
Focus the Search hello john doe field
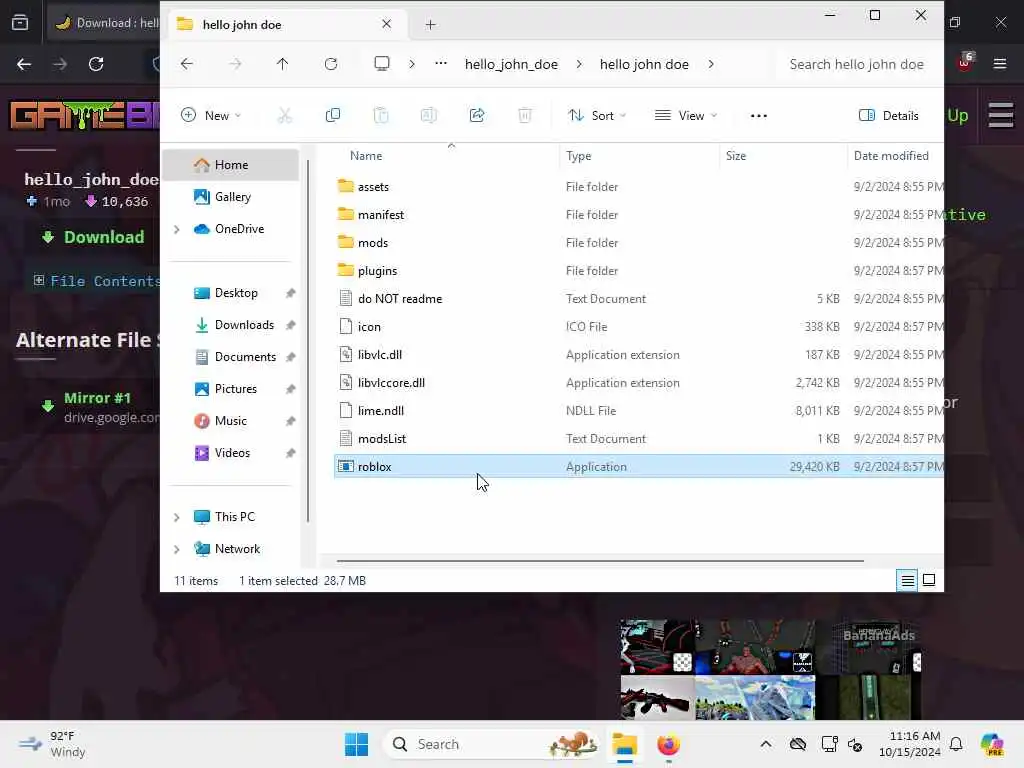tap(857, 64)
